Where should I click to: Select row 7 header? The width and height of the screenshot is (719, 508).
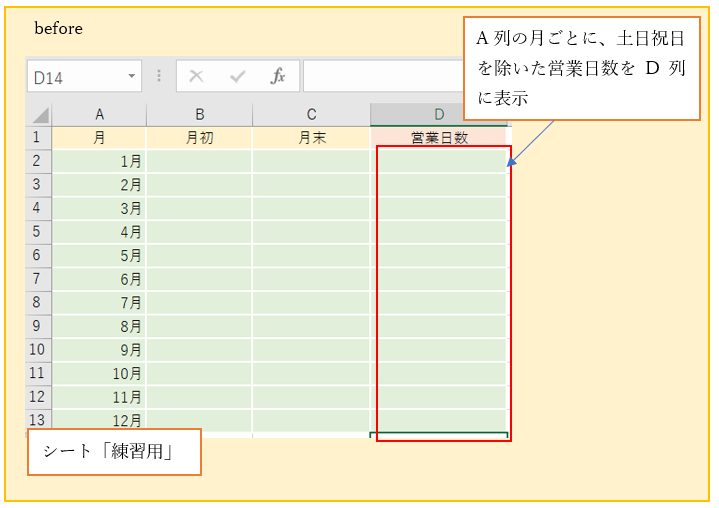pos(38,279)
